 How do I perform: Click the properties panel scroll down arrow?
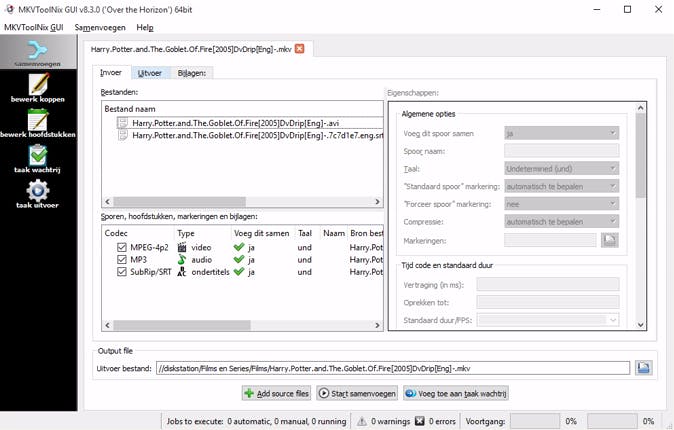point(640,325)
